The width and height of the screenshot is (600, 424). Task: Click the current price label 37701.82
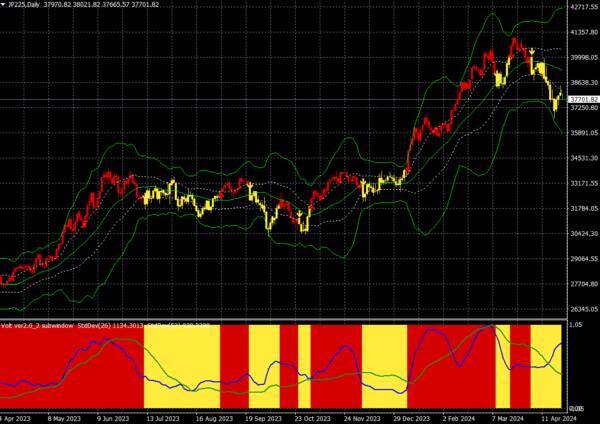584,99
